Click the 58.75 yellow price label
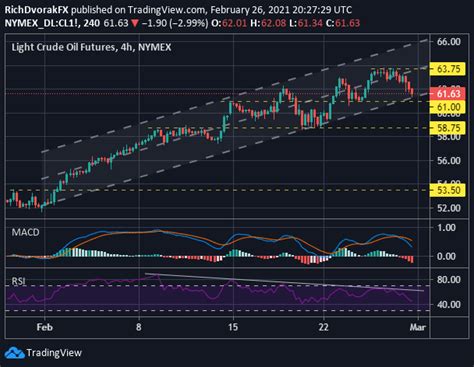The image size is (474, 367). click(x=448, y=128)
